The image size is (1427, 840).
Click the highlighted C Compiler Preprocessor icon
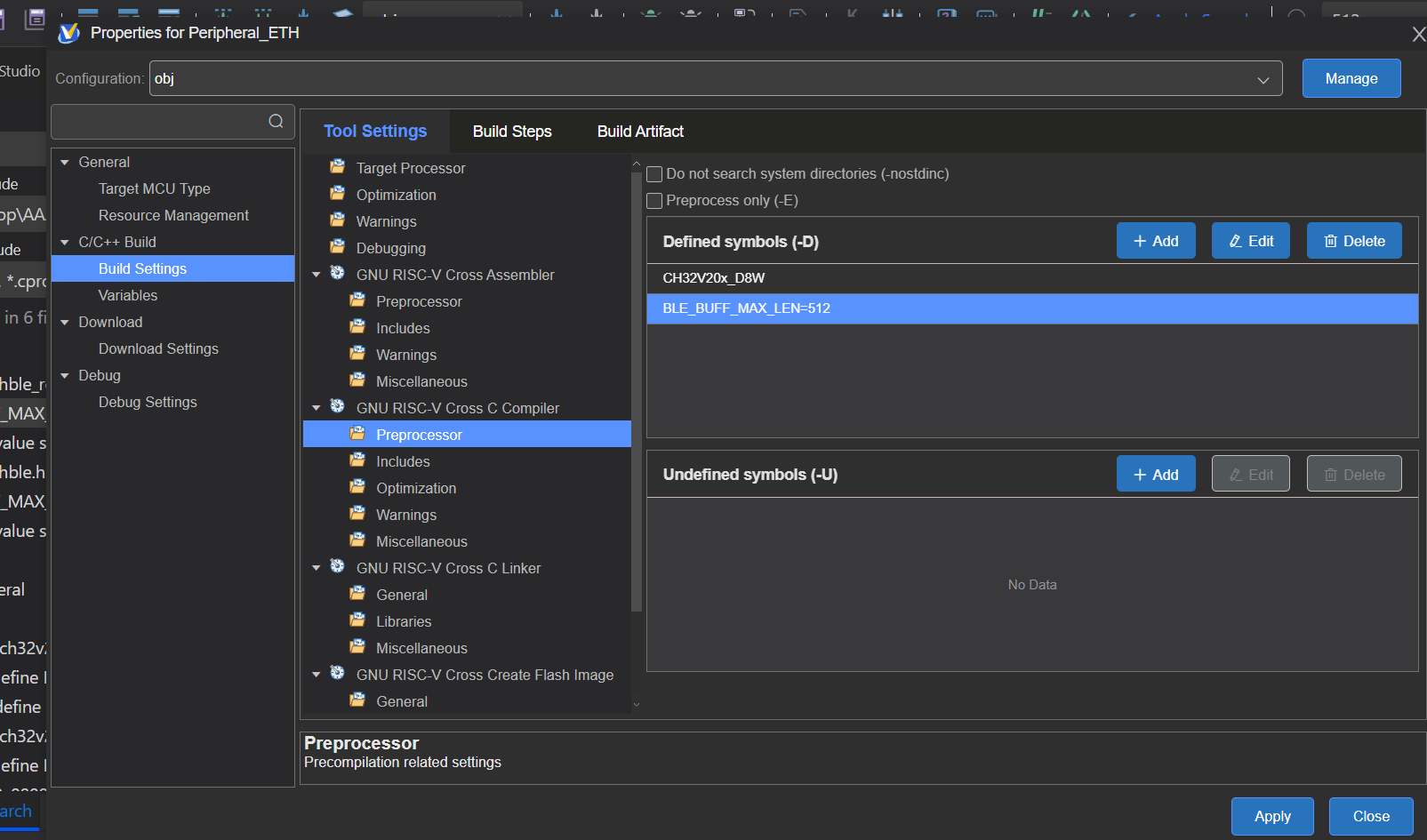click(357, 434)
